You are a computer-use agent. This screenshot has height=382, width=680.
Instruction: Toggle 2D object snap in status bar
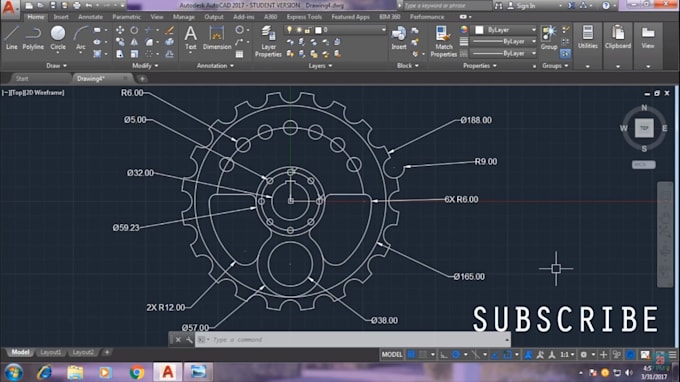[x=507, y=355]
